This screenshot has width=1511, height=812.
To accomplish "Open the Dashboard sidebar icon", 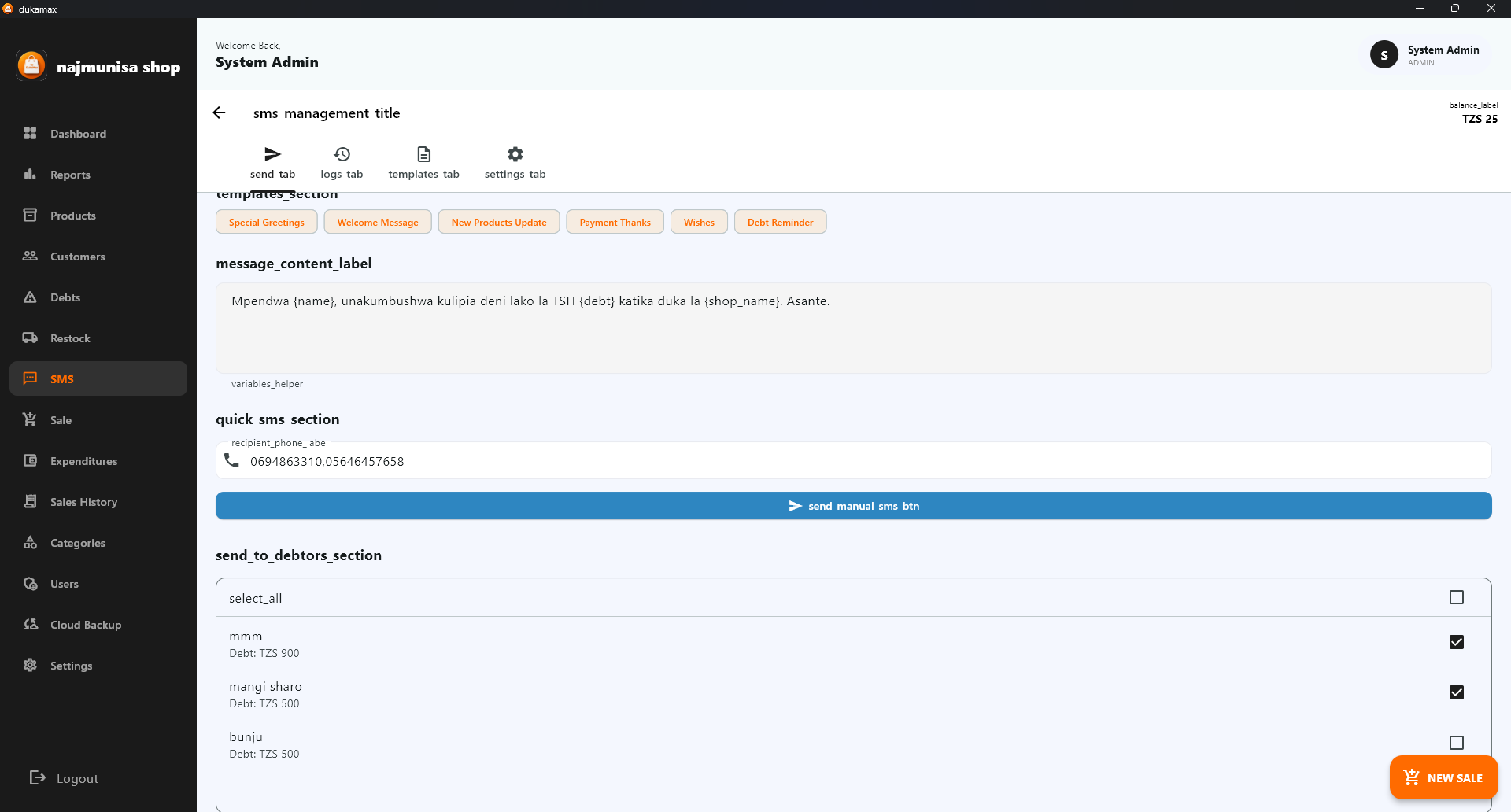I will (x=30, y=133).
